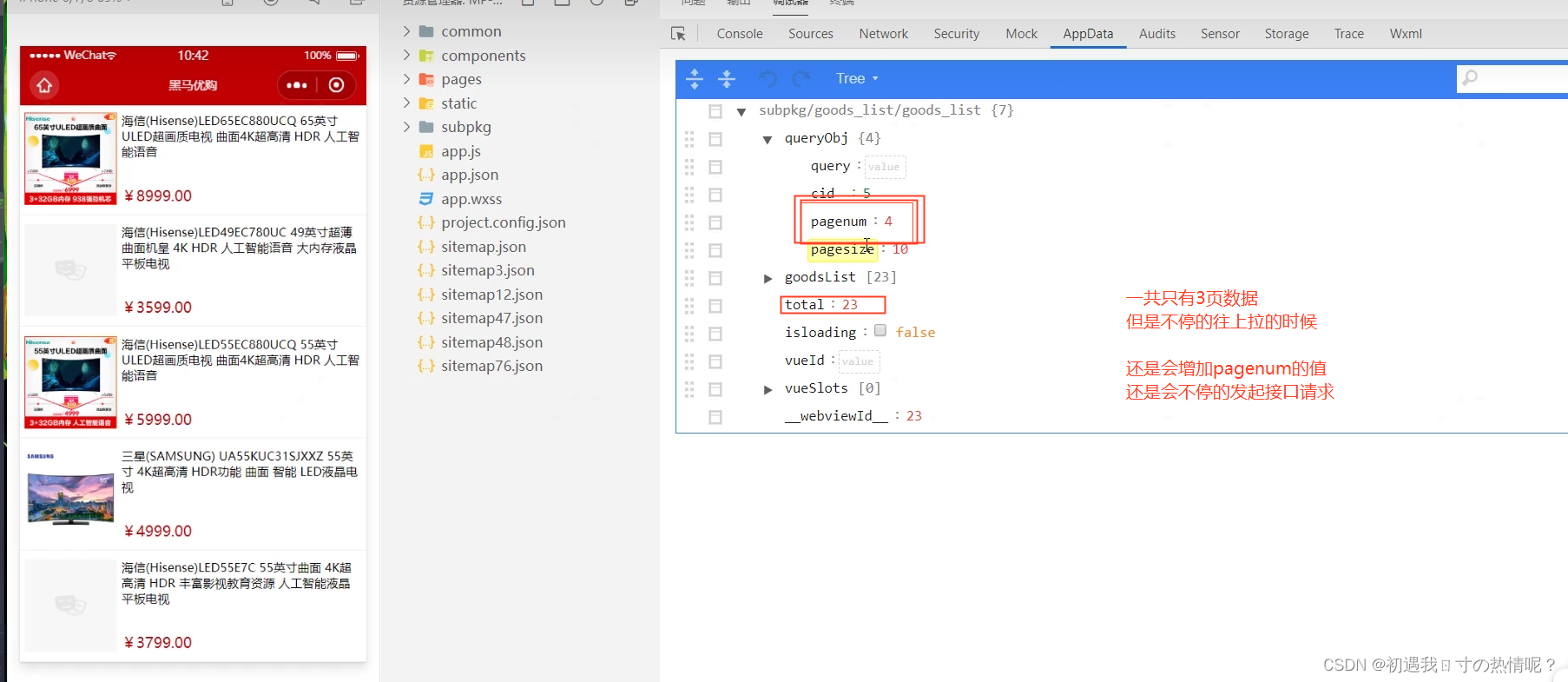
Task: Click the components folder icon
Action: (426, 56)
